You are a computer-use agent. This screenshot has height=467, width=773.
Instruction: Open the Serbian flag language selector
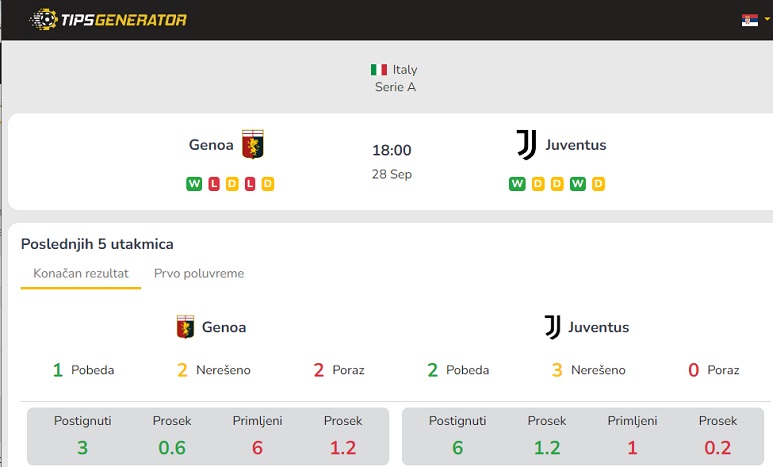click(x=749, y=20)
